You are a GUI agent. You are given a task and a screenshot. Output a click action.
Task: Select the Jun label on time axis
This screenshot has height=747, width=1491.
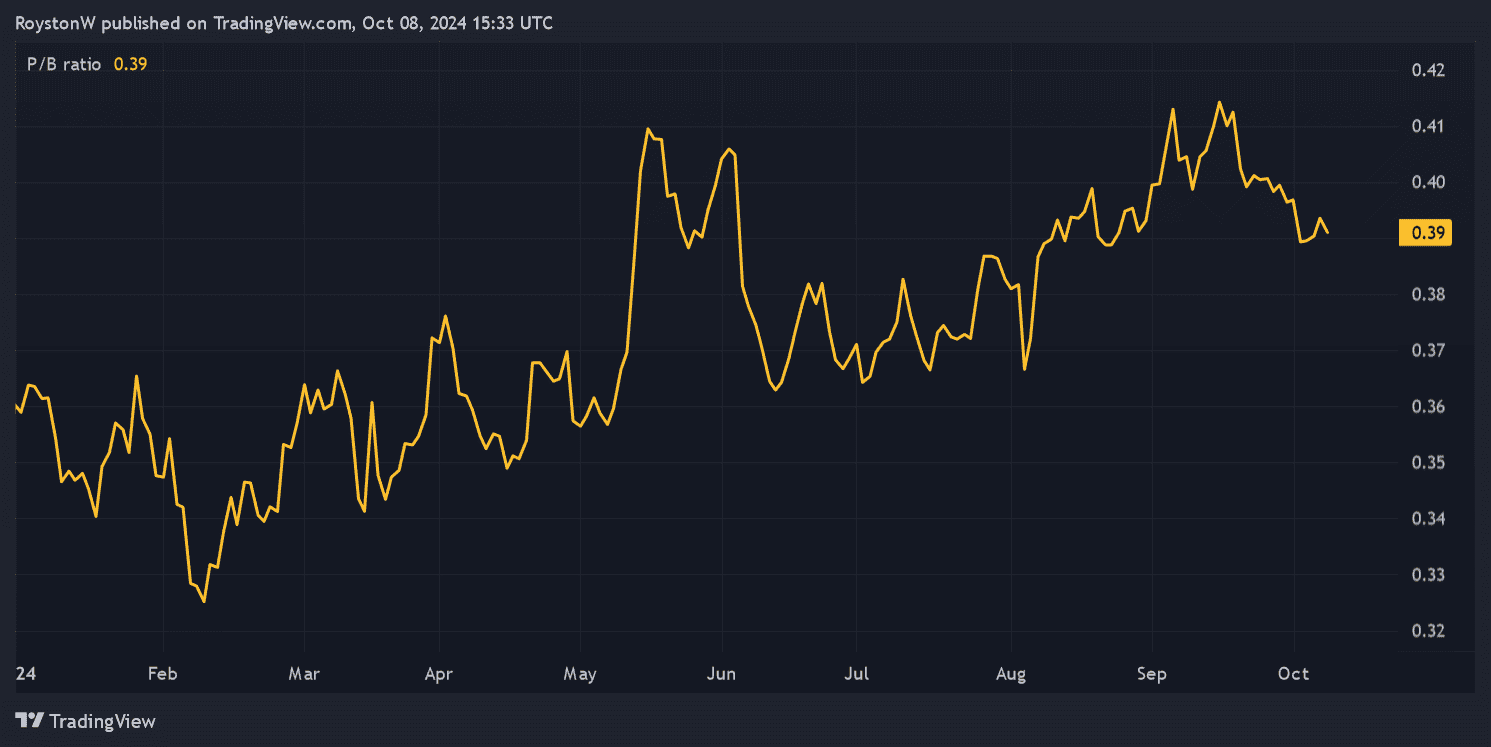pyautogui.click(x=721, y=674)
